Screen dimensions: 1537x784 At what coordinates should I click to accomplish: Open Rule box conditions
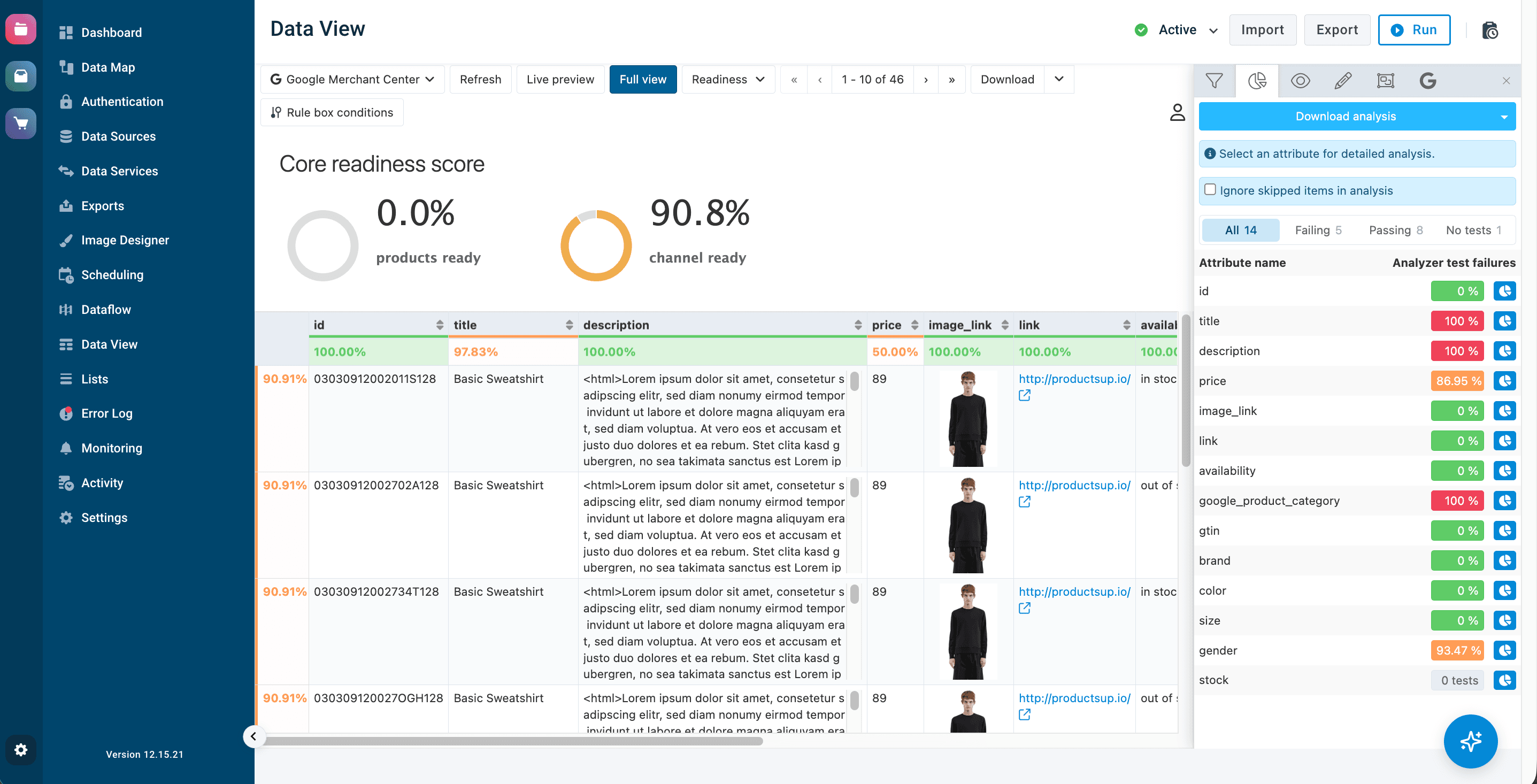[332, 112]
